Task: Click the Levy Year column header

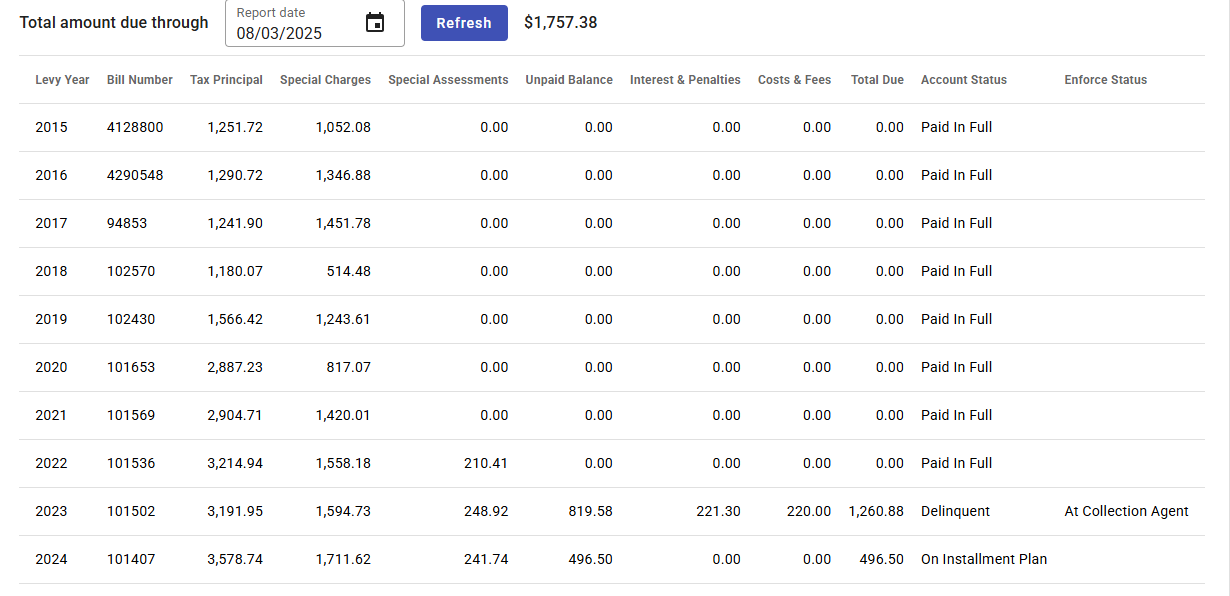Action: (x=62, y=80)
